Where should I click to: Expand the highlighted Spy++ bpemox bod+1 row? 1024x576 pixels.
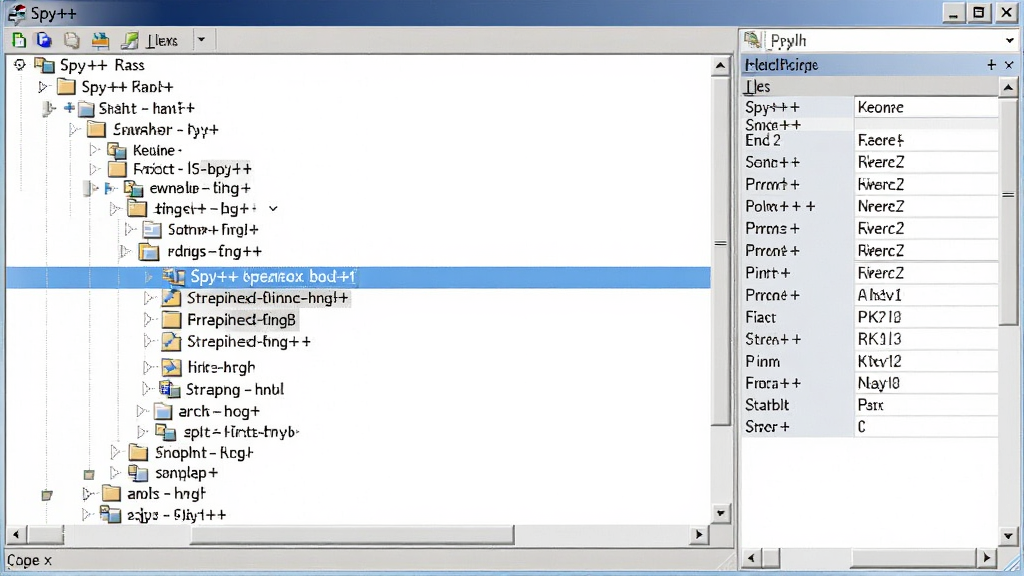click(x=149, y=277)
